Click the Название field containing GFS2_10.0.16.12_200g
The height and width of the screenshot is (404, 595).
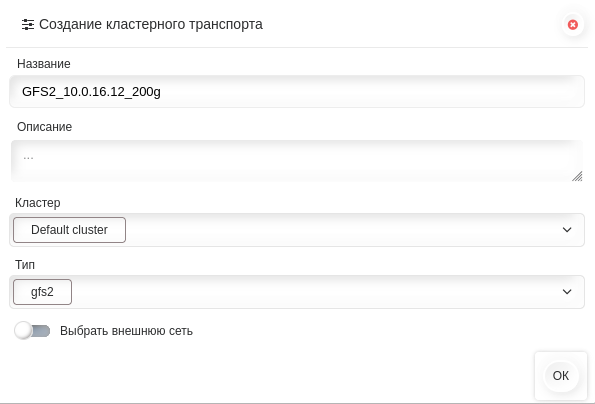pyautogui.click(x=297, y=91)
